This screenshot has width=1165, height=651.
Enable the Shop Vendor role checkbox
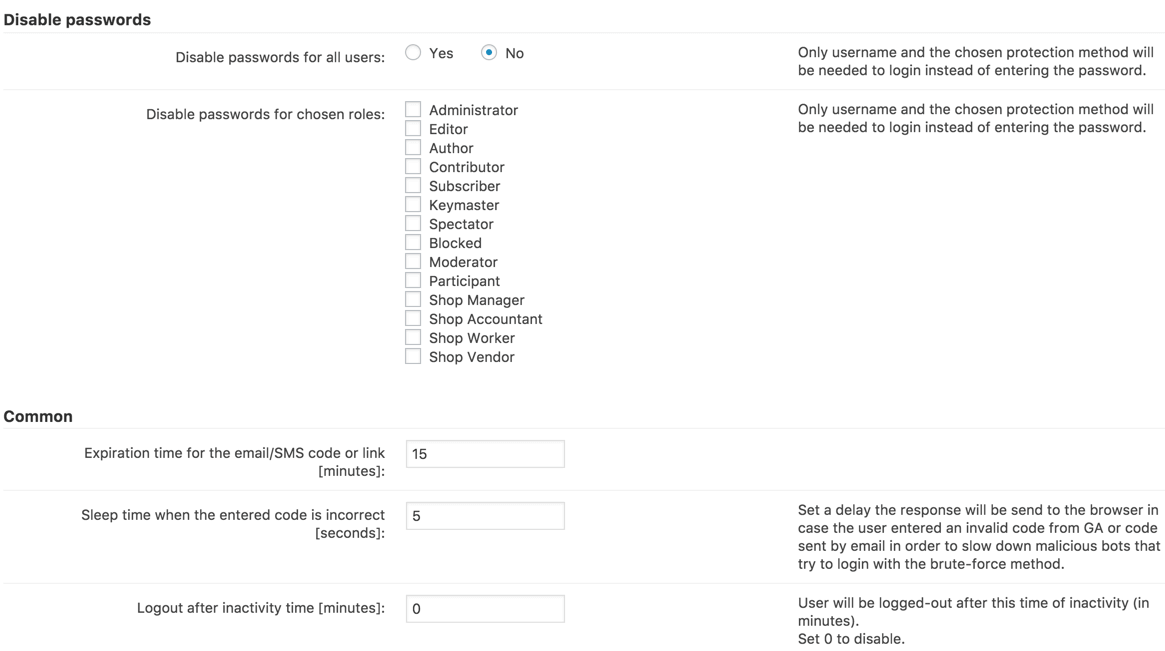pos(413,356)
